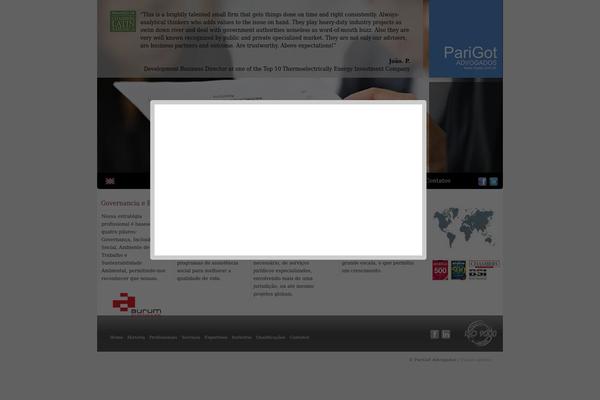Viewport: 600px width, 400px height.
Task: Open the Profissionais link in the footer
Action: tap(163, 337)
